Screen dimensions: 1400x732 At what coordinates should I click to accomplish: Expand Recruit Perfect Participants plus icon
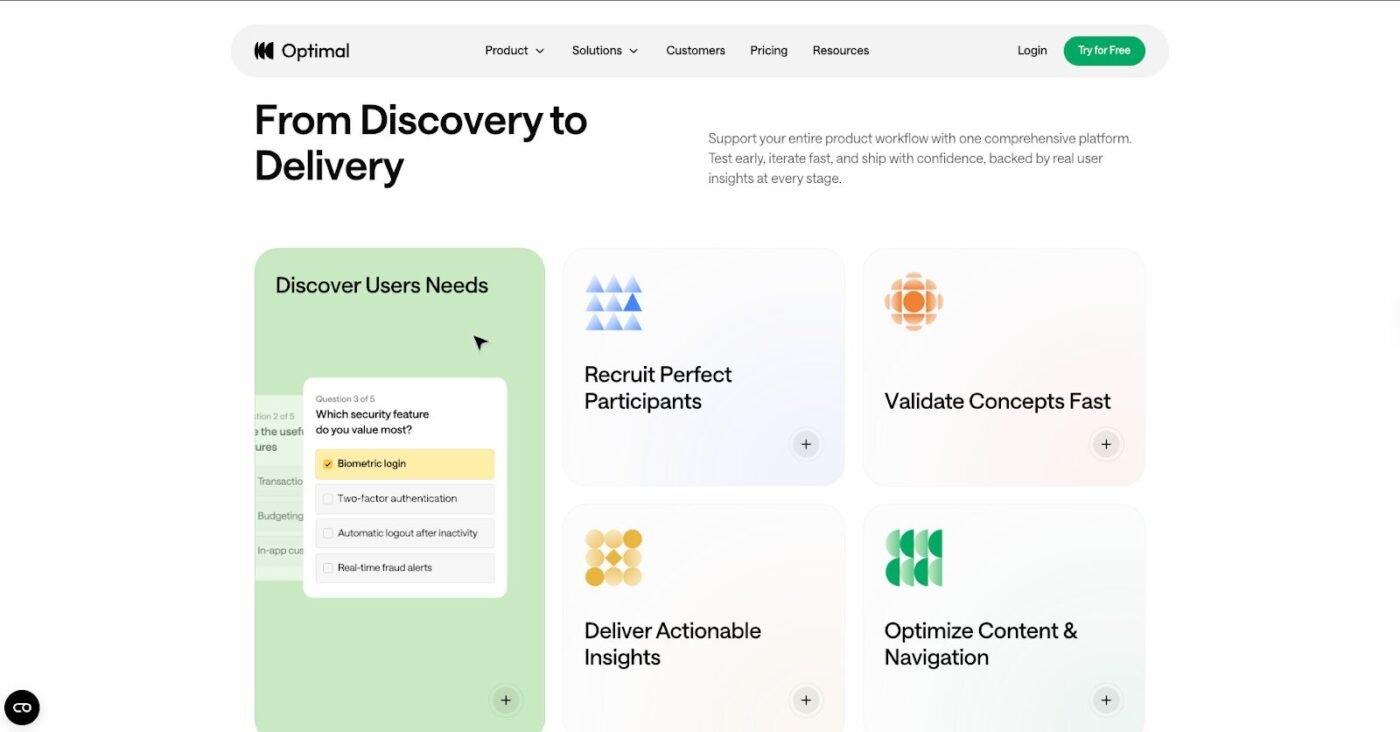[x=806, y=444]
